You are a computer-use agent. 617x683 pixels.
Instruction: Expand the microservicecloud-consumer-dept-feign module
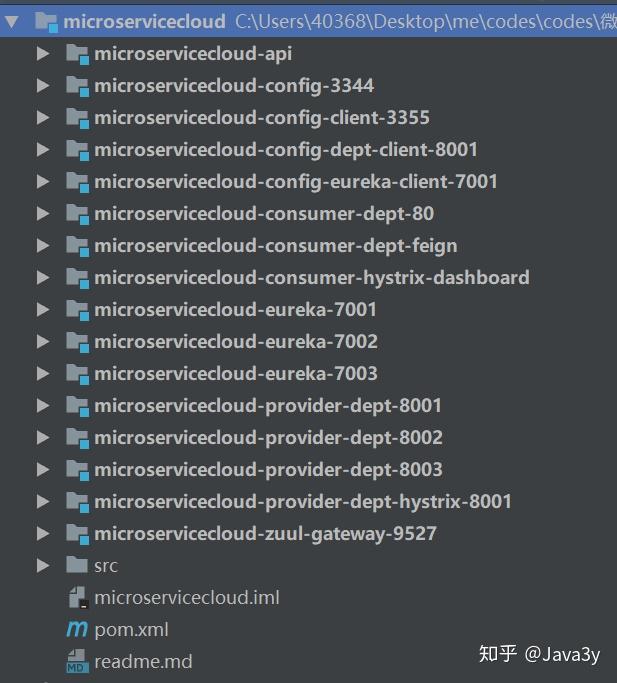tap(43, 245)
